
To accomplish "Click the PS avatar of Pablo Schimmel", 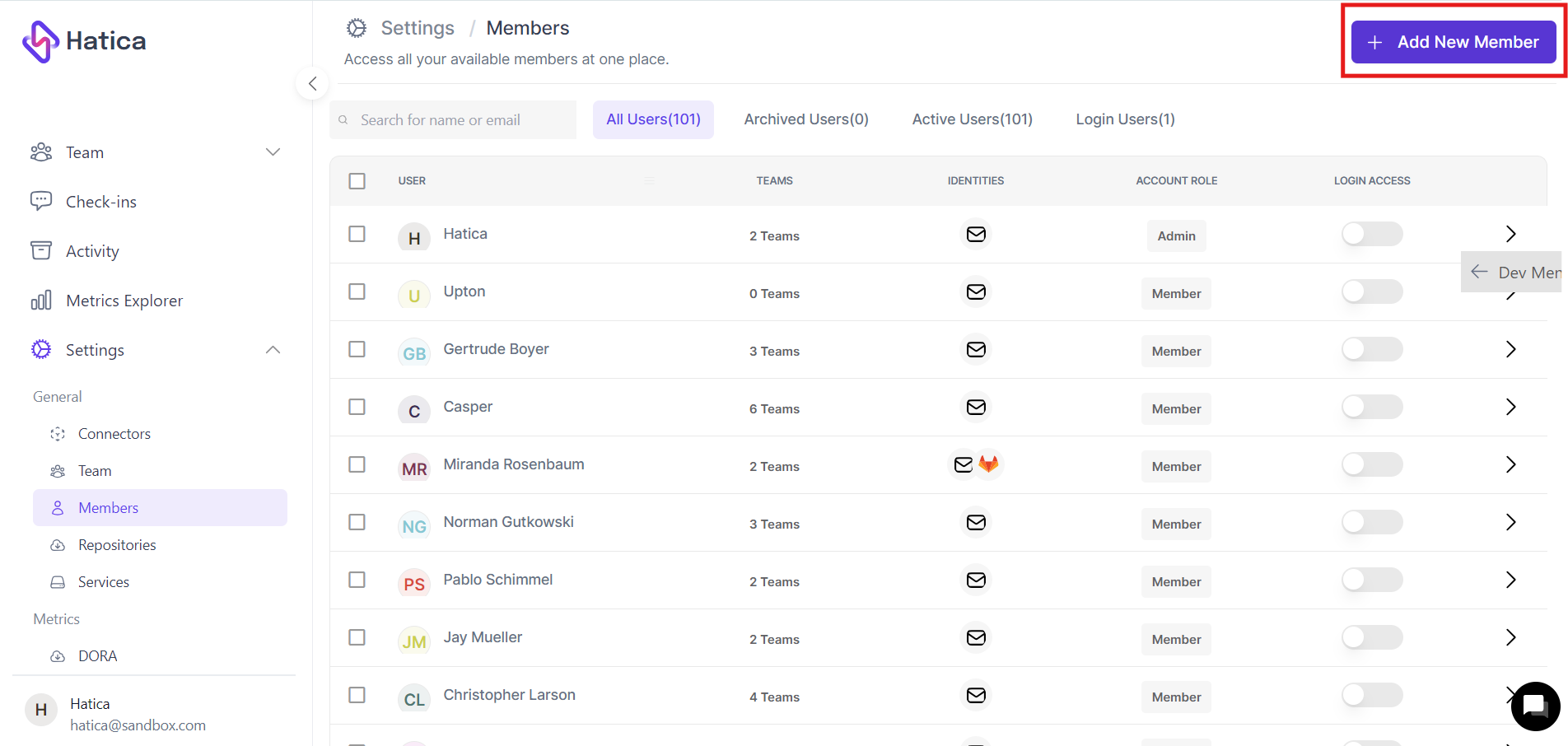I will click(414, 584).
